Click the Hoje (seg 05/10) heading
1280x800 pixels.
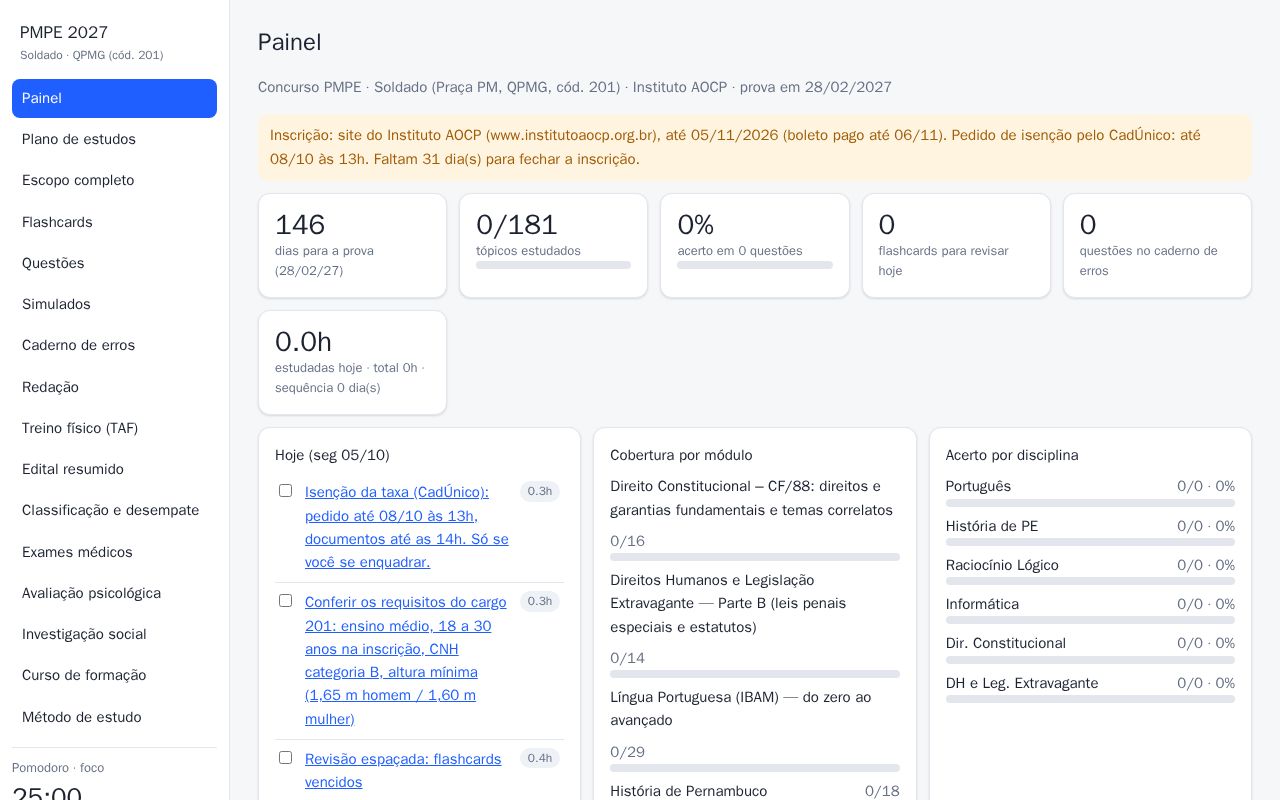[x=332, y=455]
